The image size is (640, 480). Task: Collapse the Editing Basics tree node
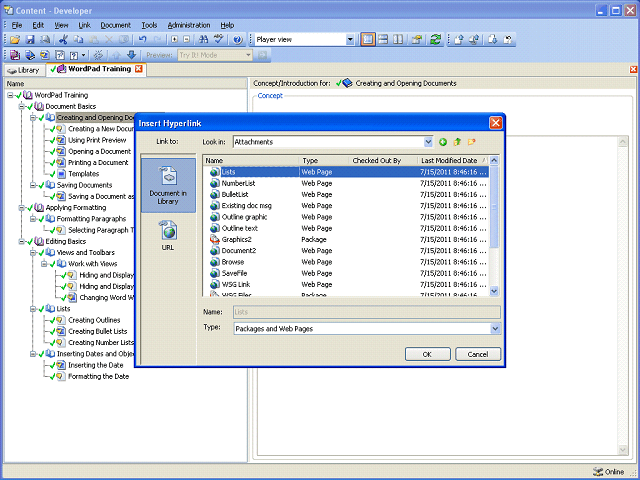click(x=22, y=242)
